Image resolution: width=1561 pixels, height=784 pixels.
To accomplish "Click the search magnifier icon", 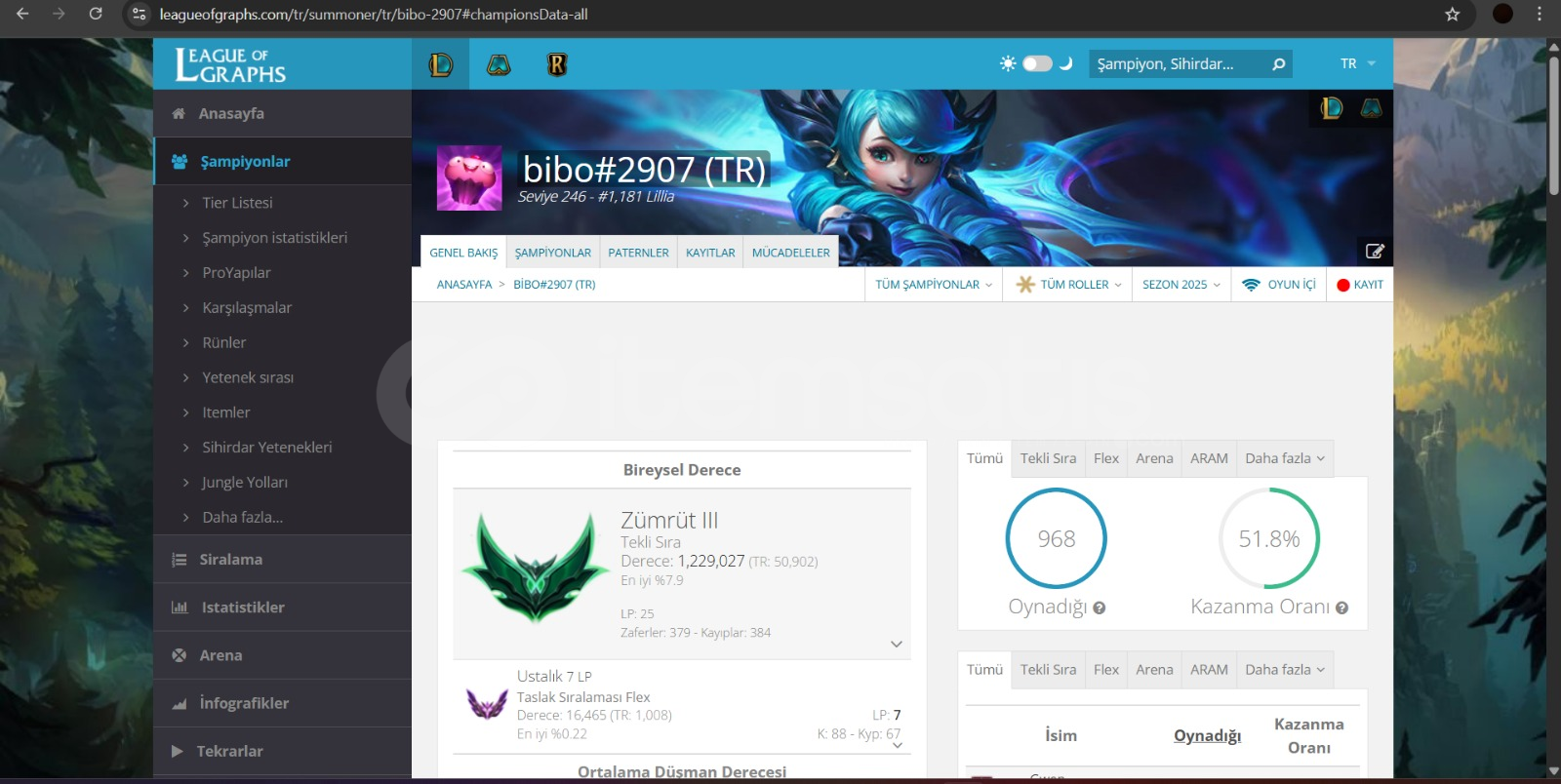I will pos(1278,64).
